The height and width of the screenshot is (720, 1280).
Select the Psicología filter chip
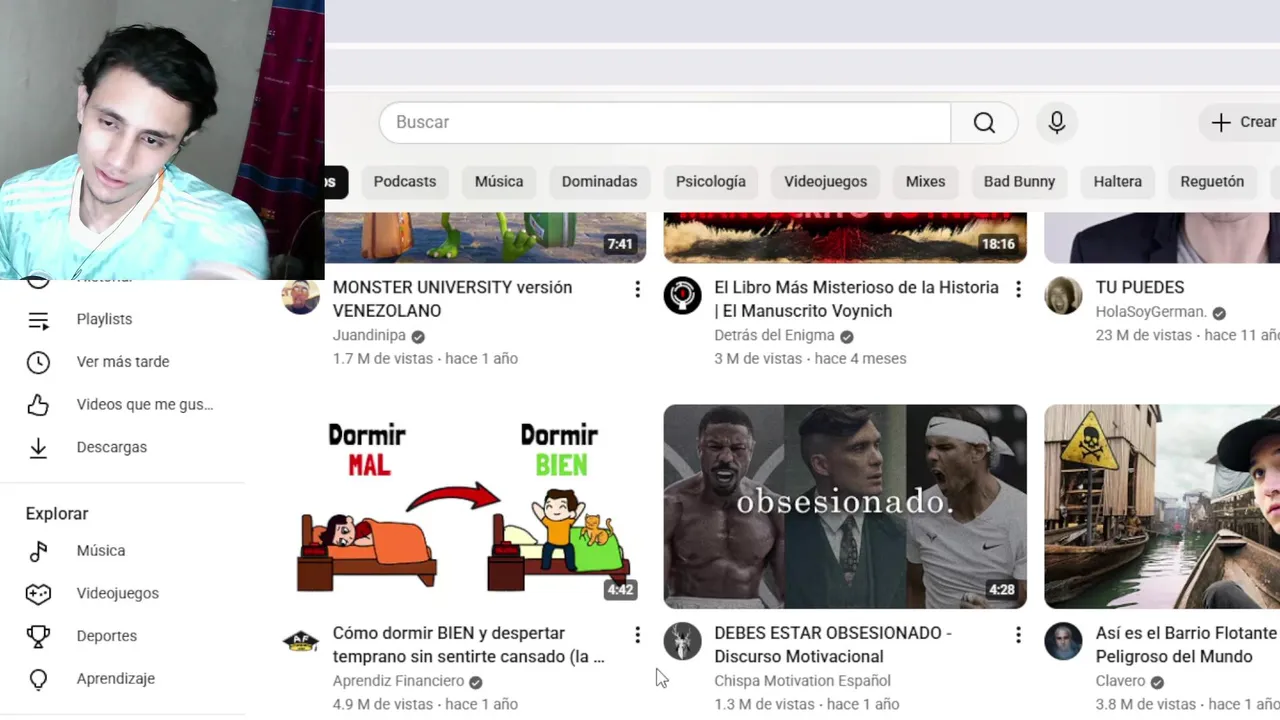(x=711, y=181)
